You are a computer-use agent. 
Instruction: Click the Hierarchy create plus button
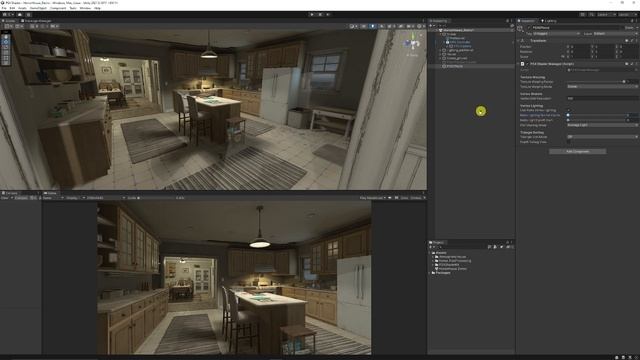[432, 26]
